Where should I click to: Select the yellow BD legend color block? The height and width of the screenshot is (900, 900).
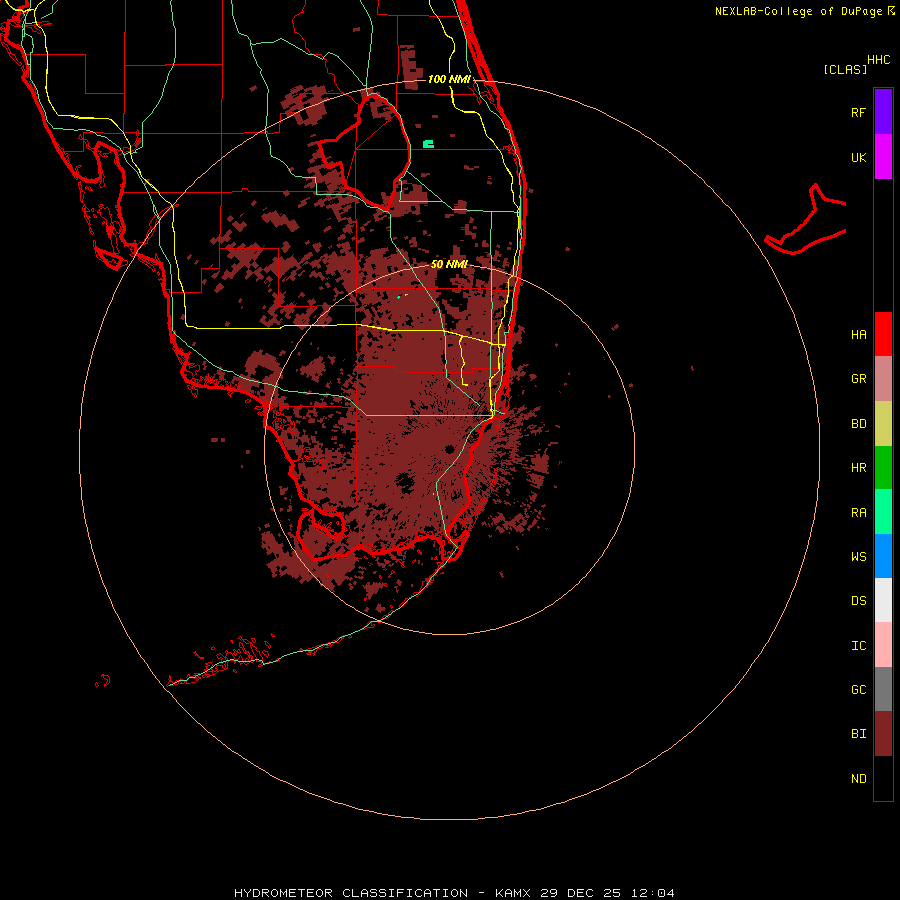pos(883,424)
